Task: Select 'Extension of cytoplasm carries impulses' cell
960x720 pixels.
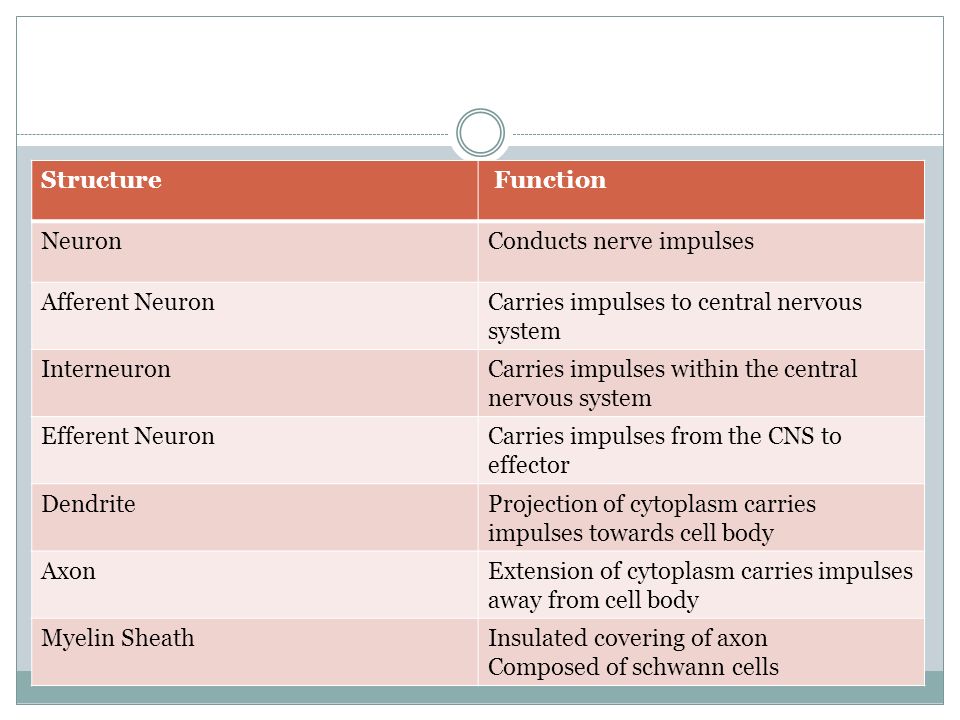Action: (x=701, y=585)
